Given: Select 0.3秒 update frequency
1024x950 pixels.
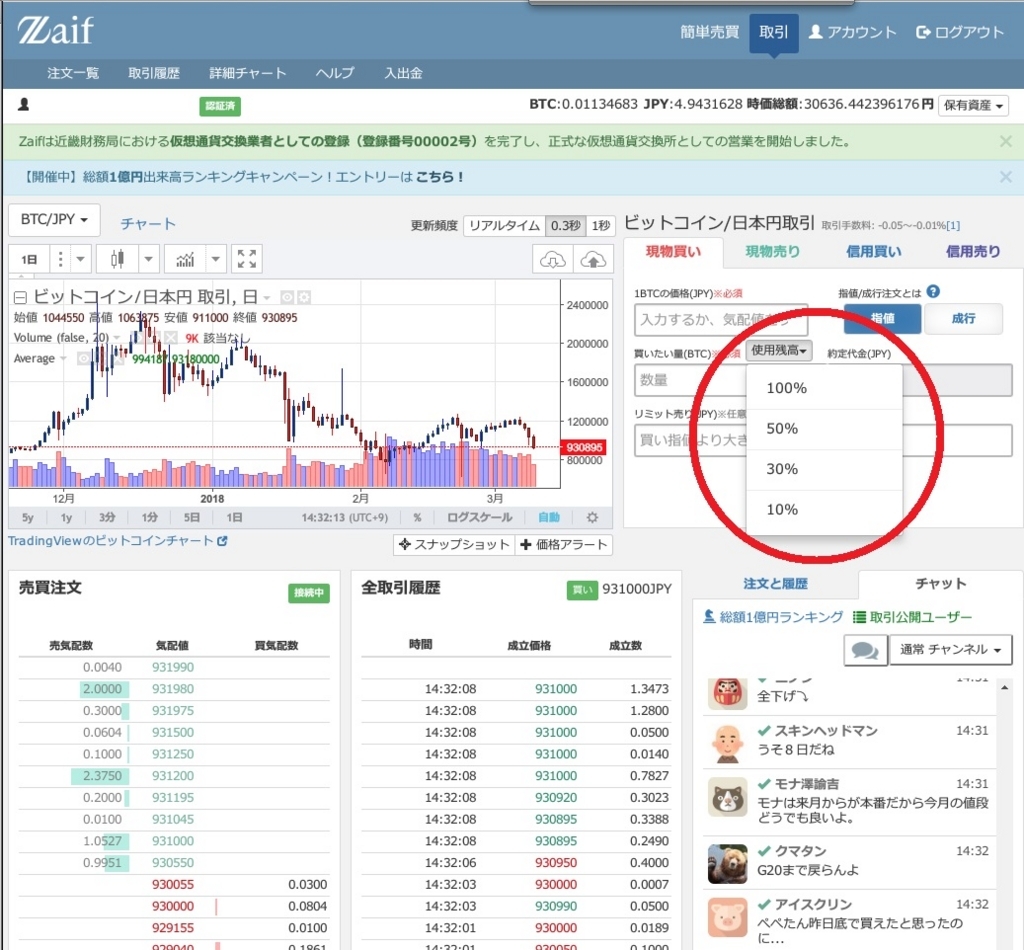Looking at the screenshot, I should click(x=566, y=226).
